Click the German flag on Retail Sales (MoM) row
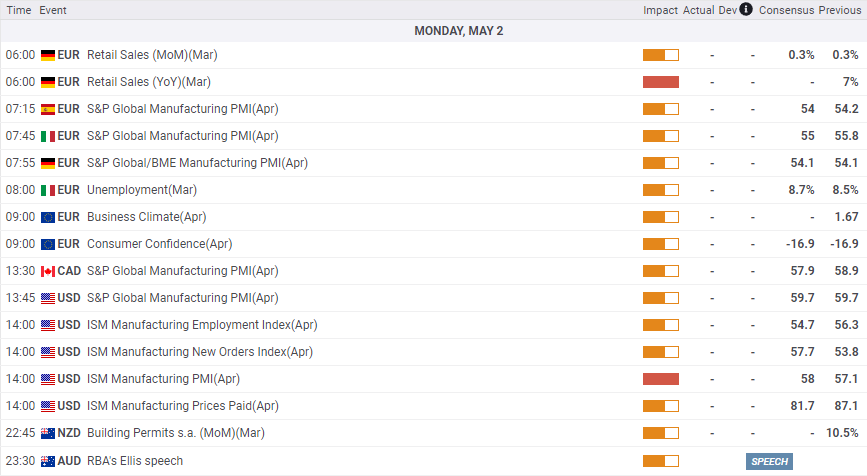The height and width of the screenshot is (476, 867). click(x=47, y=55)
